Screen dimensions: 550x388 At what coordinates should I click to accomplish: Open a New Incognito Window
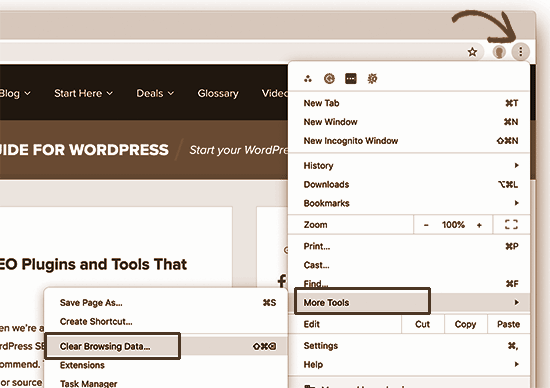point(409,141)
